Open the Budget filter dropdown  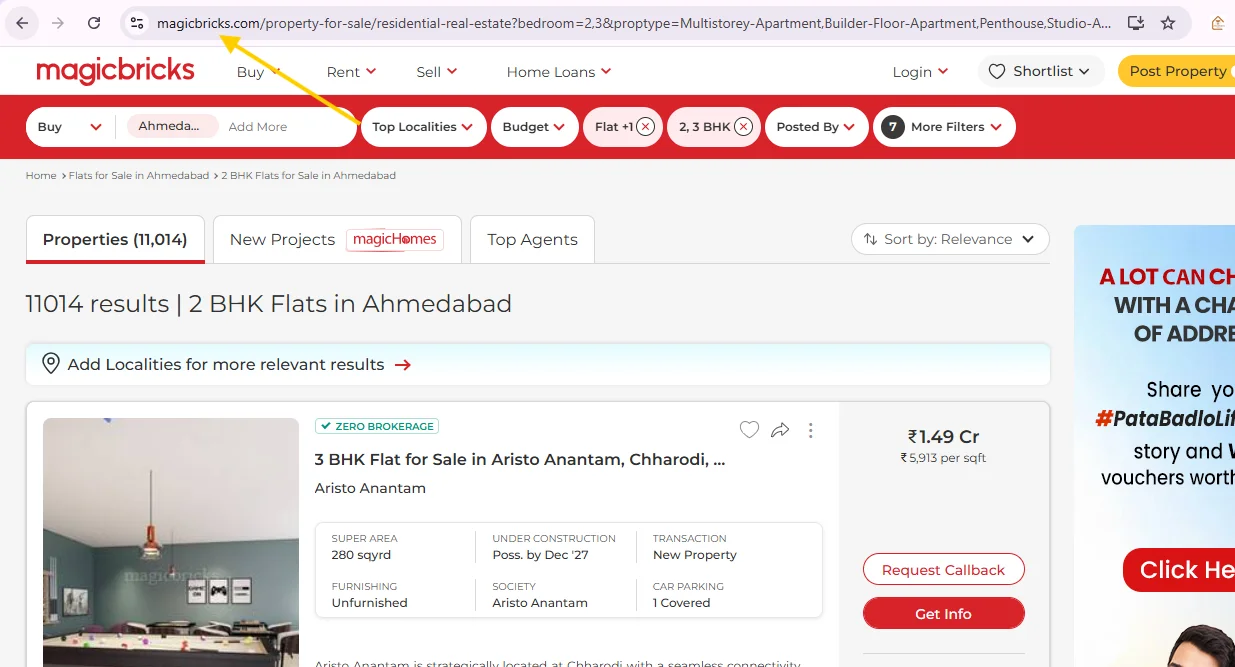click(534, 127)
